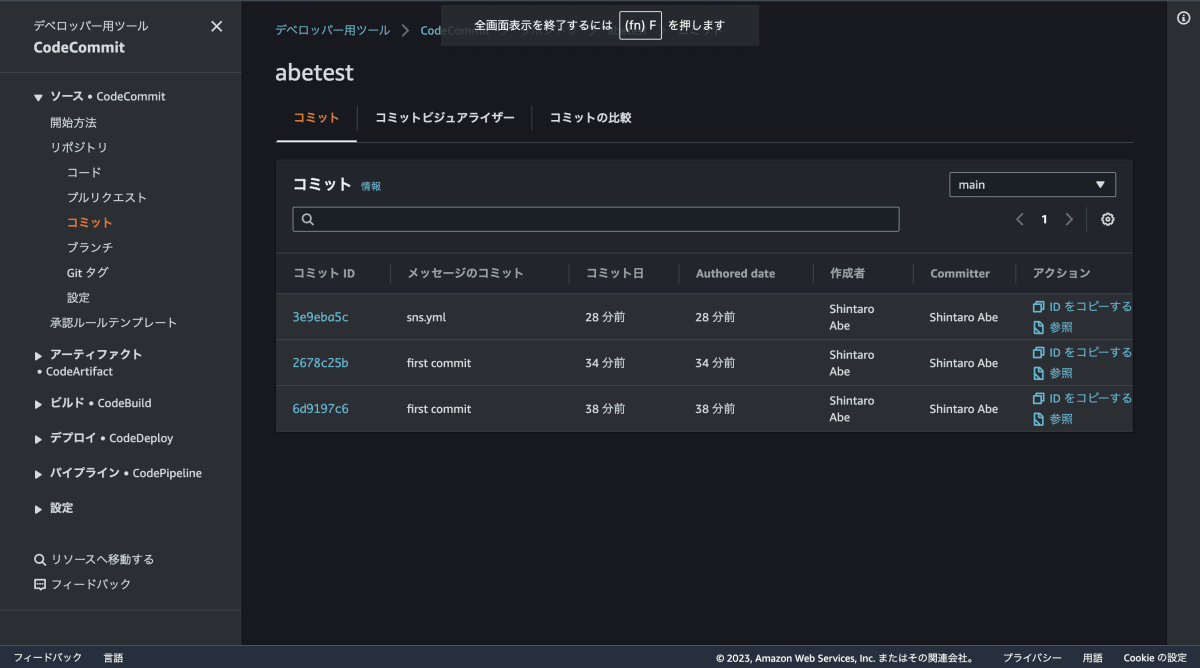Go to デベロッパー用ツール breadcrumb
The height and width of the screenshot is (668, 1200).
click(x=333, y=30)
